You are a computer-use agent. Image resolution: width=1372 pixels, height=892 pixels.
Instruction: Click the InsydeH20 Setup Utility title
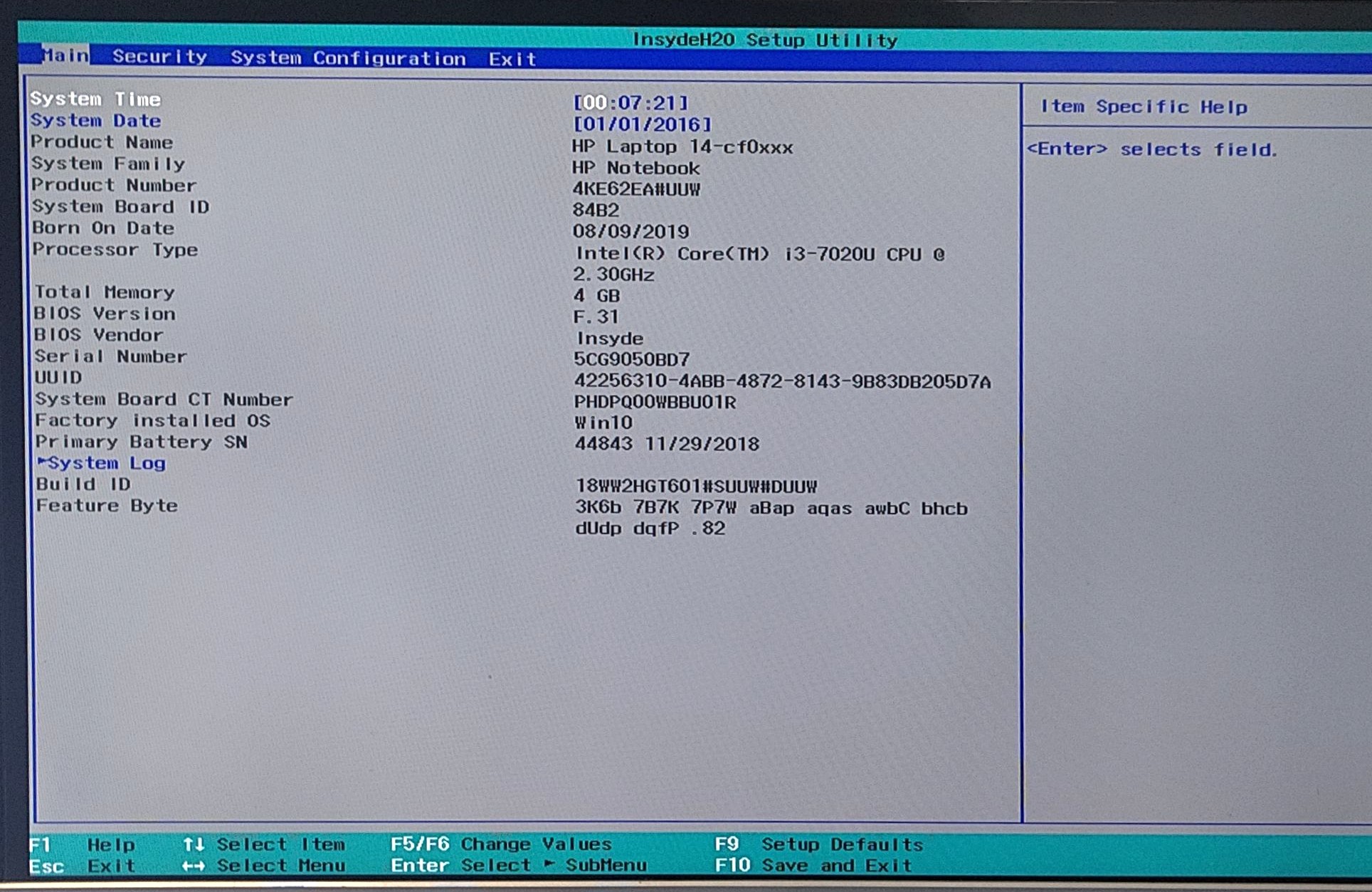[x=765, y=40]
